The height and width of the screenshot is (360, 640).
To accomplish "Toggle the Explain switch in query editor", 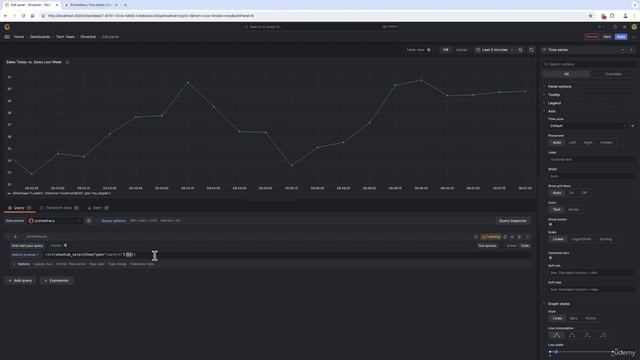I will coord(65,246).
